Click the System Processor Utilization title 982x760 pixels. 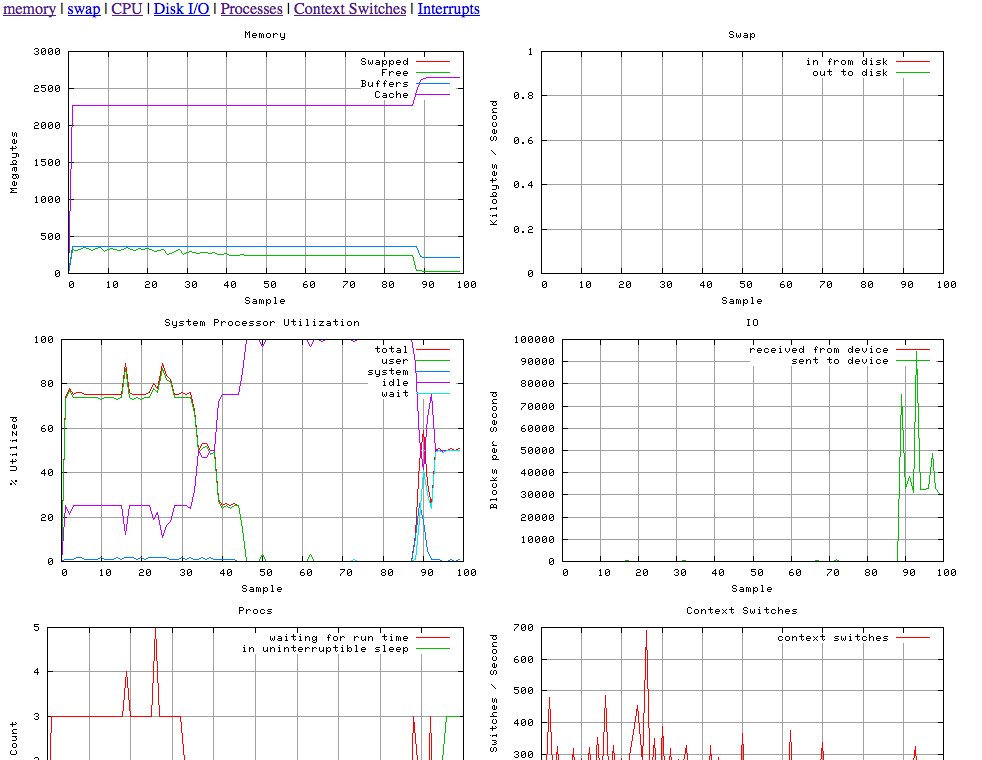262,322
